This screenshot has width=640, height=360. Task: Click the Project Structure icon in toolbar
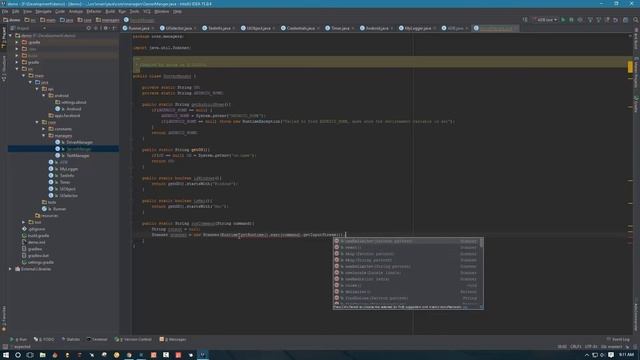point(625,20)
